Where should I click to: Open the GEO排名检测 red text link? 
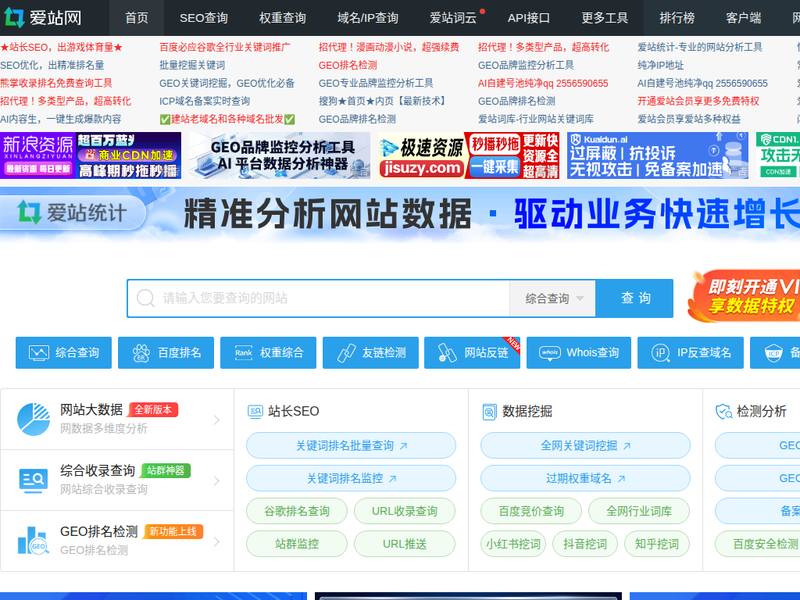(x=348, y=65)
